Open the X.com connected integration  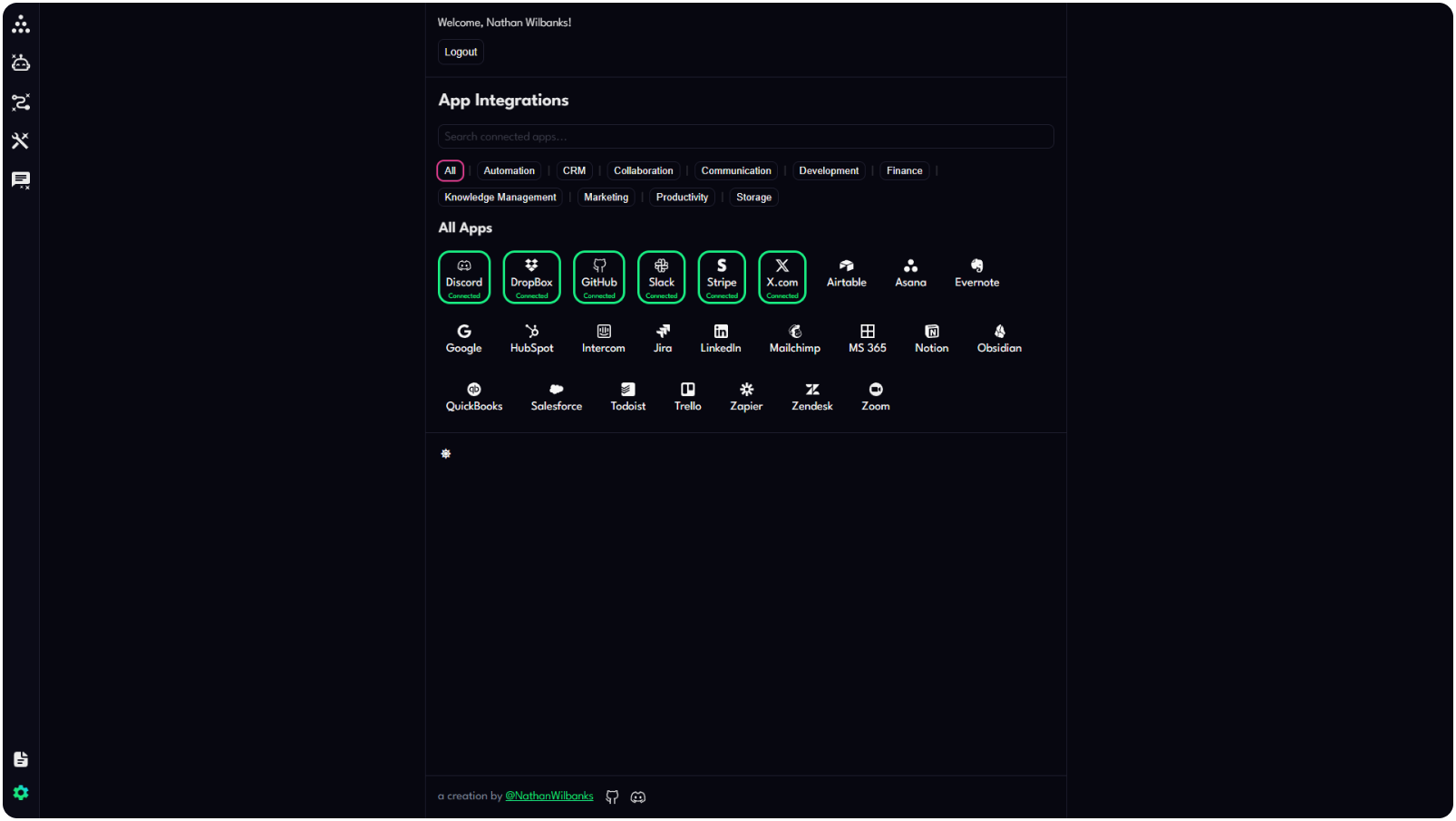pyautogui.click(x=782, y=277)
